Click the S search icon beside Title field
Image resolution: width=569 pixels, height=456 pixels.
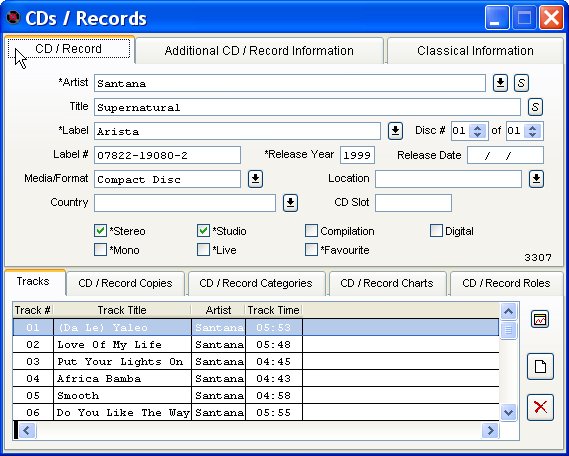(x=535, y=107)
